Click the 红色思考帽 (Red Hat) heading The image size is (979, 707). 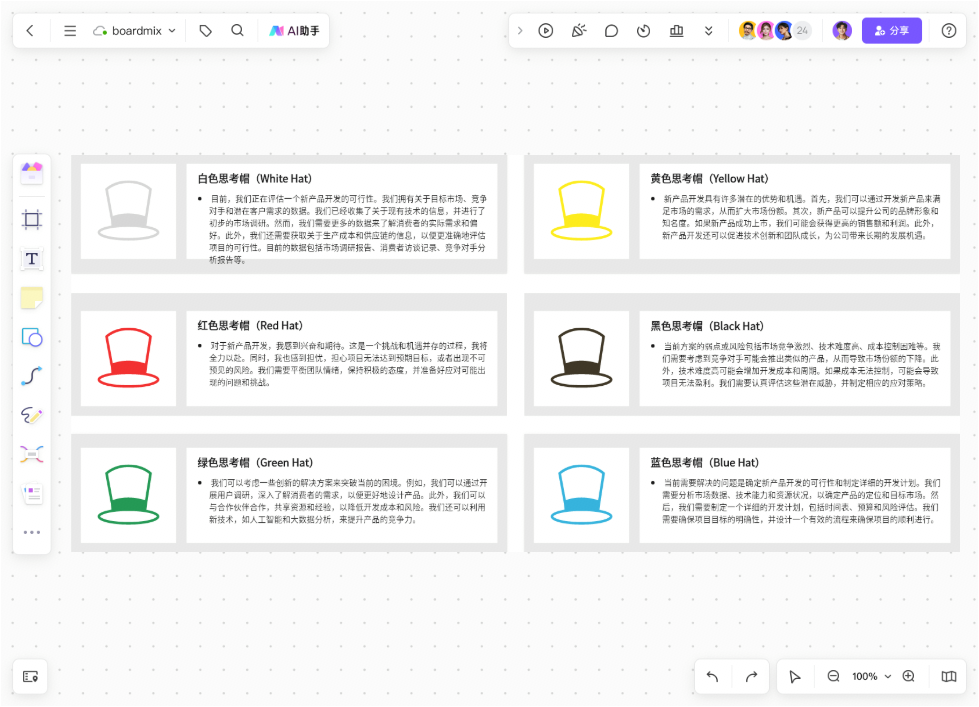pyautogui.click(x=250, y=325)
